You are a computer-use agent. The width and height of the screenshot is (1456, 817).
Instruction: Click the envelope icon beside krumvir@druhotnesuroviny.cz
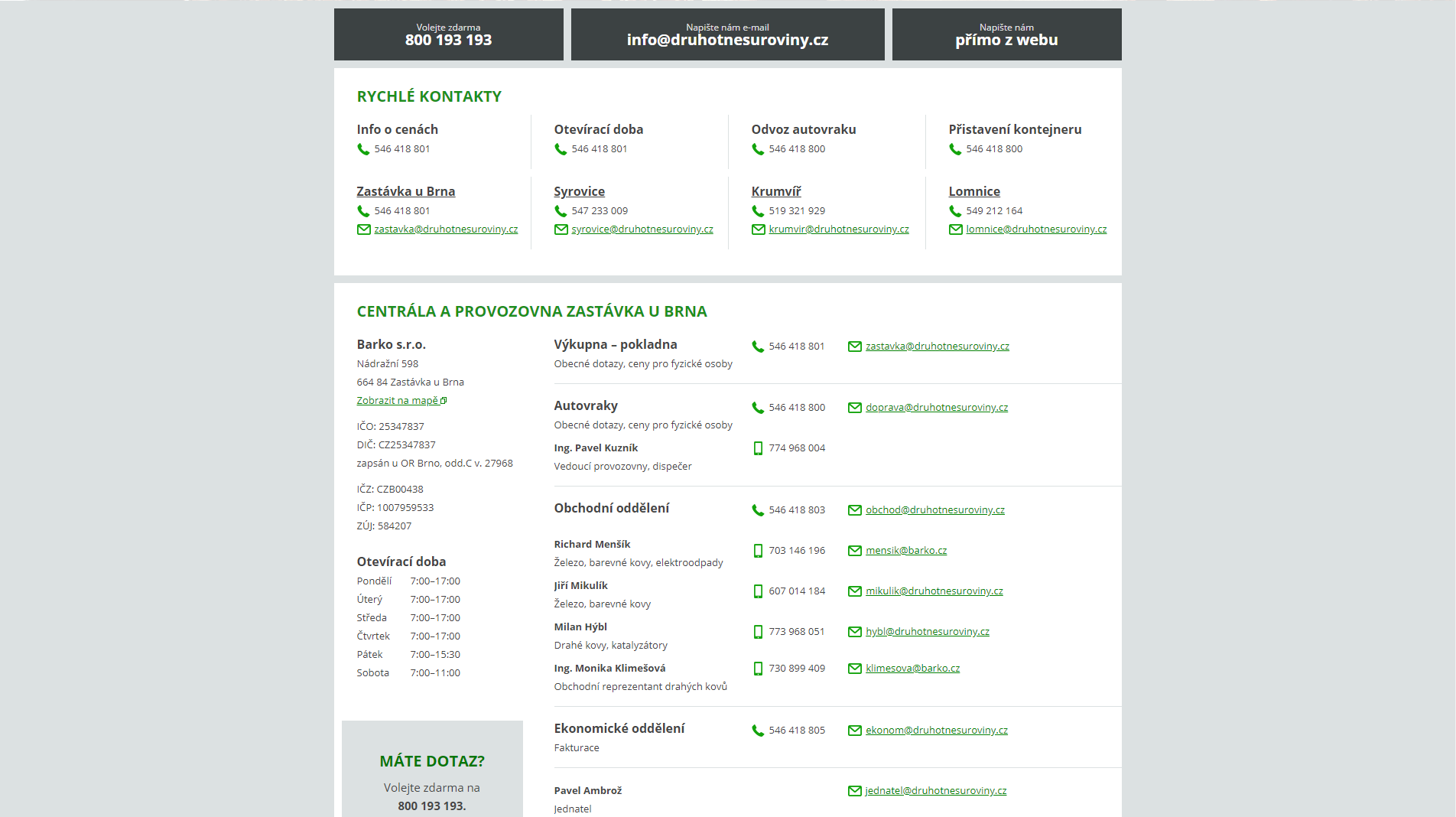pos(758,229)
